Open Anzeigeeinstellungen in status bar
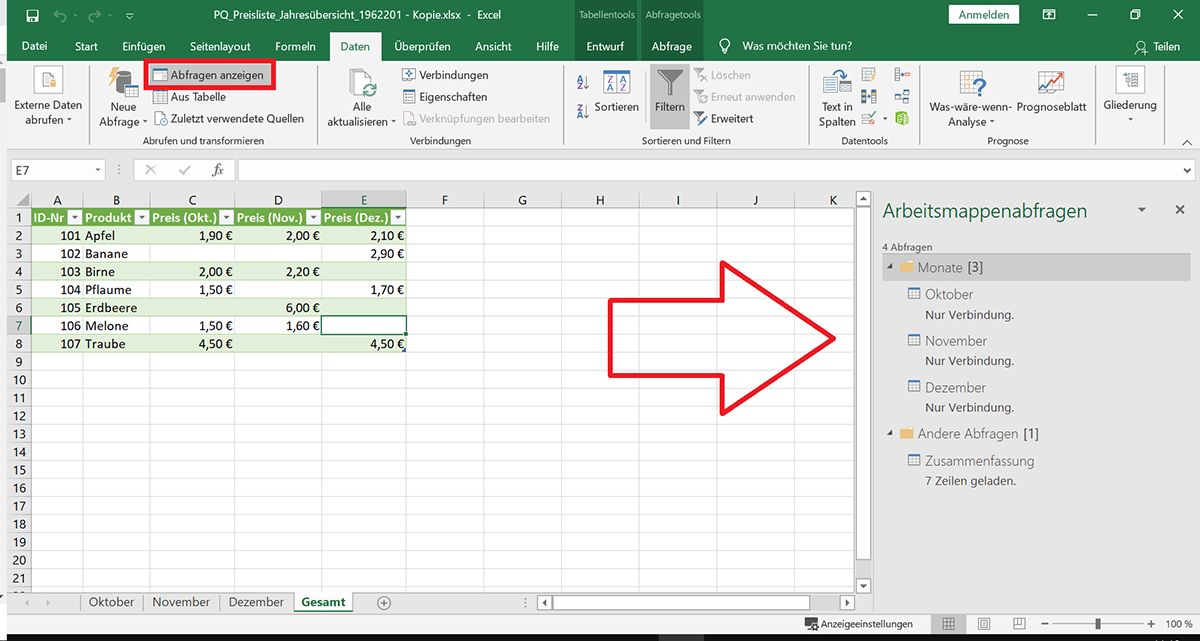This screenshot has height=641, width=1200. point(859,624)
